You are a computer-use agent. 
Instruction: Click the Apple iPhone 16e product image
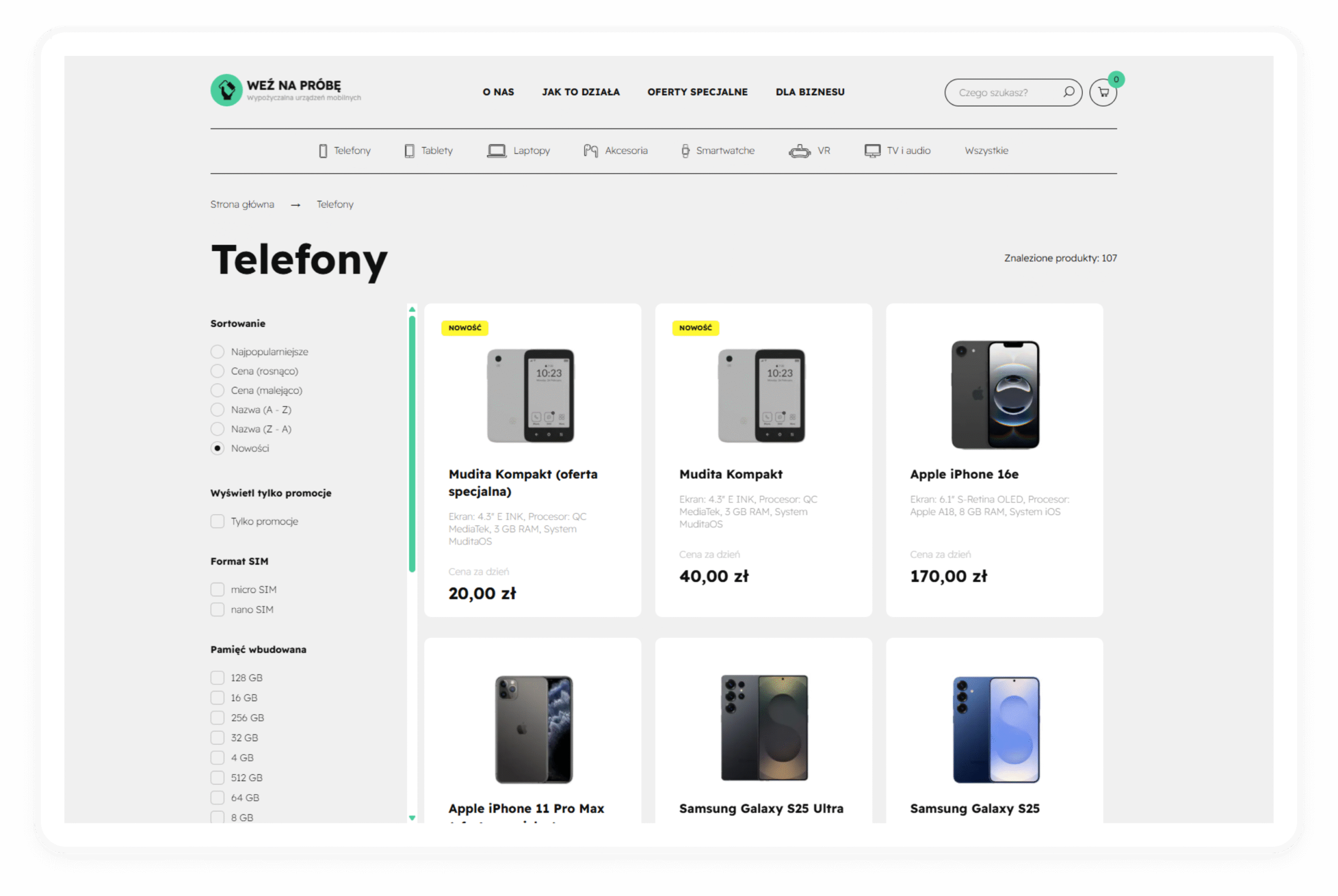click(995, 395)
